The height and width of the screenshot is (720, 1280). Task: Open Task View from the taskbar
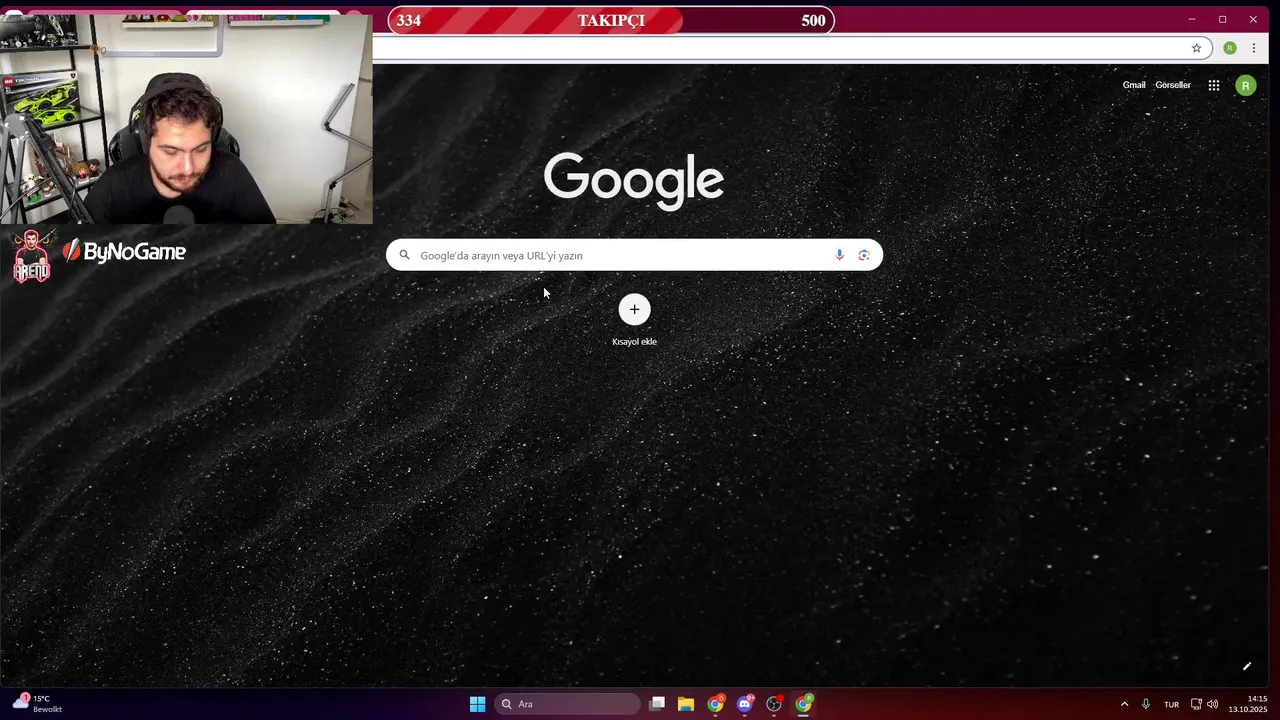(x=657, y=704)
